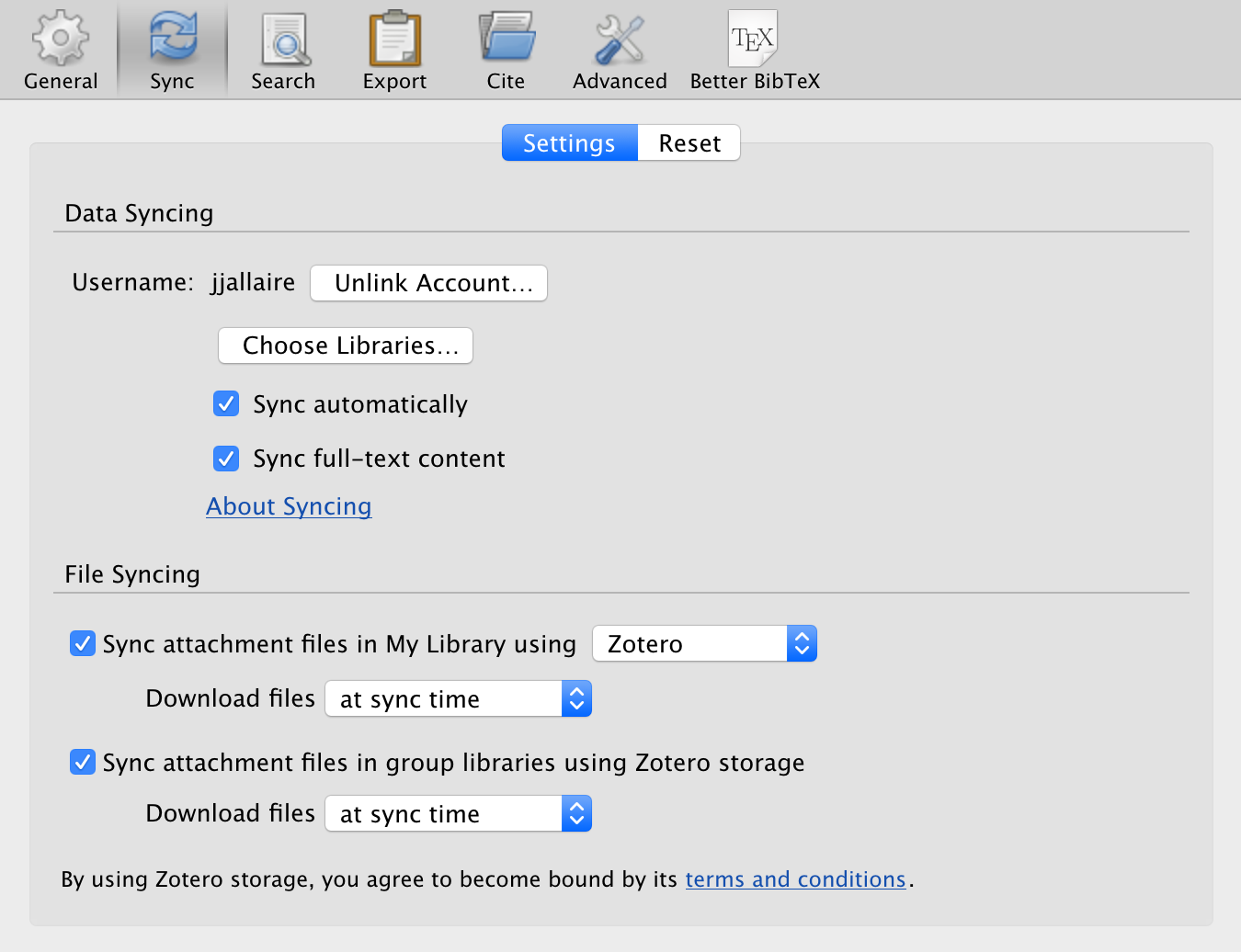1241x952 pixels.
Task: Open the About Syncing link
Action: pos(289,506)
